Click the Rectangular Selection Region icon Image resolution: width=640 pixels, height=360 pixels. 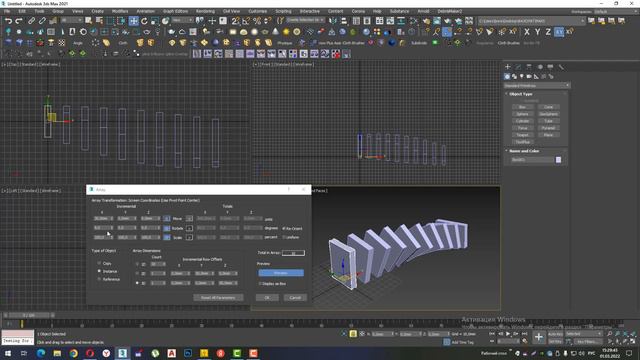[111, 21]
